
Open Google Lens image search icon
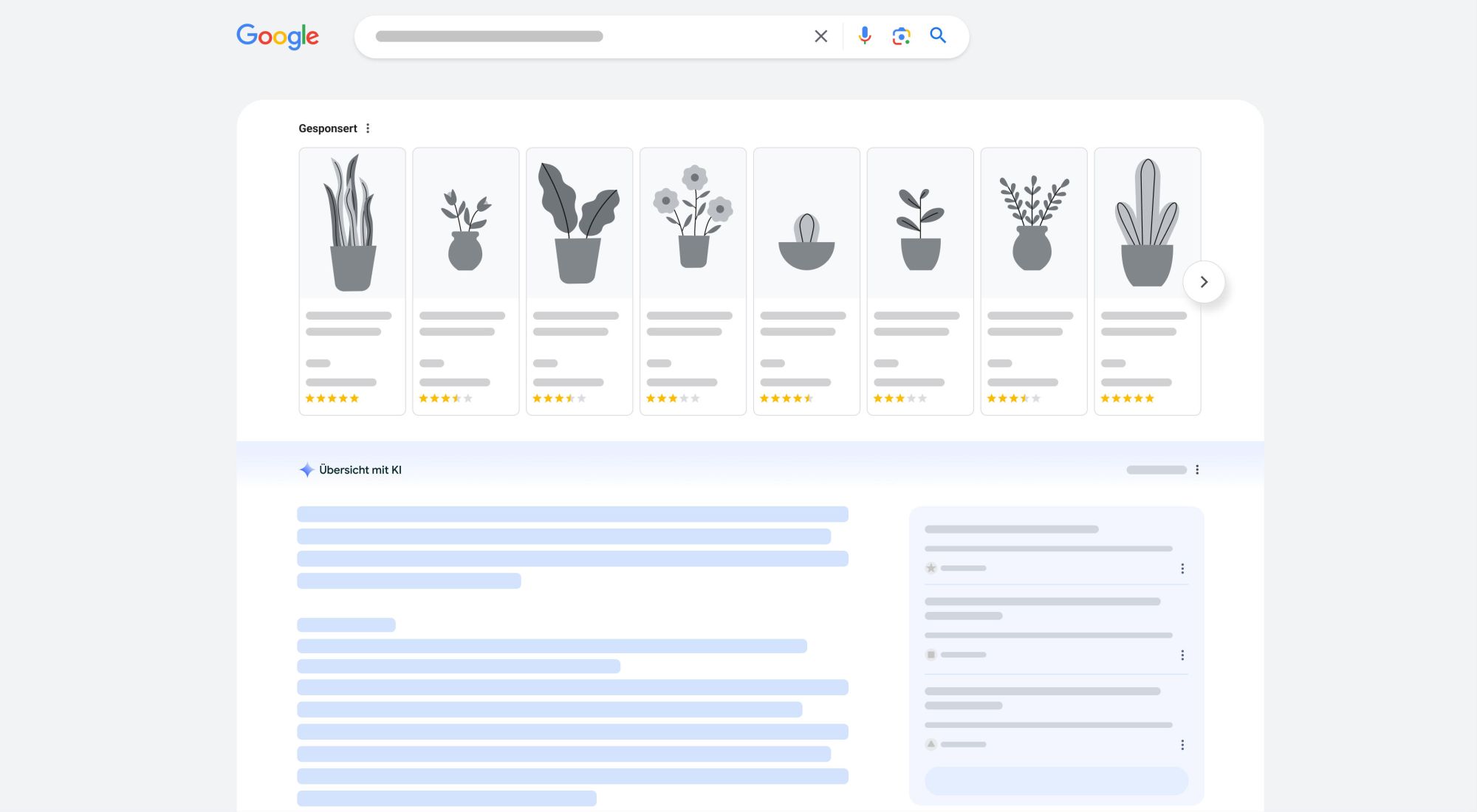[901, 36]
